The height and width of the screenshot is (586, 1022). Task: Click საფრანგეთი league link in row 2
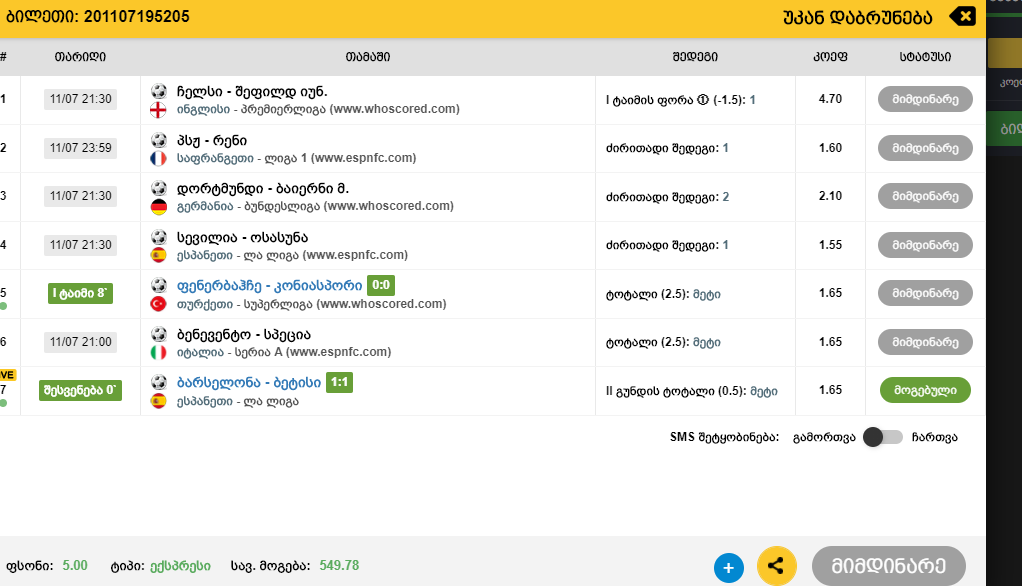point(216,158)
